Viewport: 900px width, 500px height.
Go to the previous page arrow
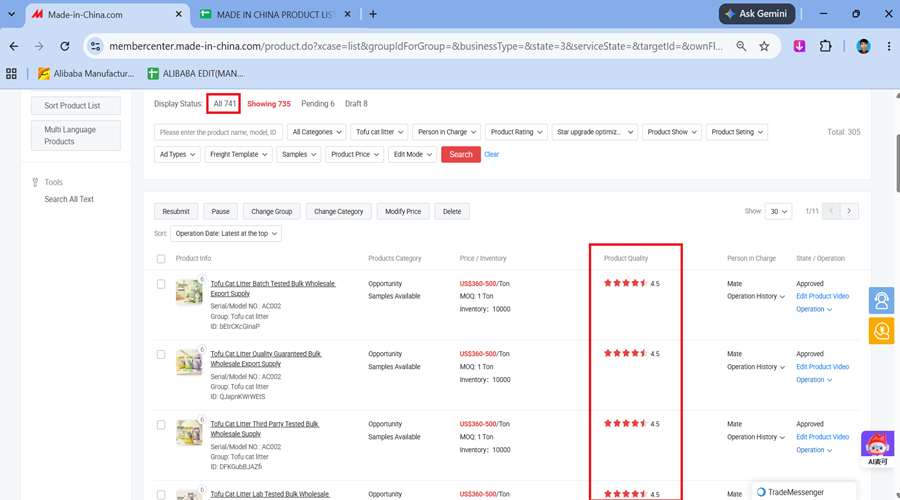click(x=831, y=211)
